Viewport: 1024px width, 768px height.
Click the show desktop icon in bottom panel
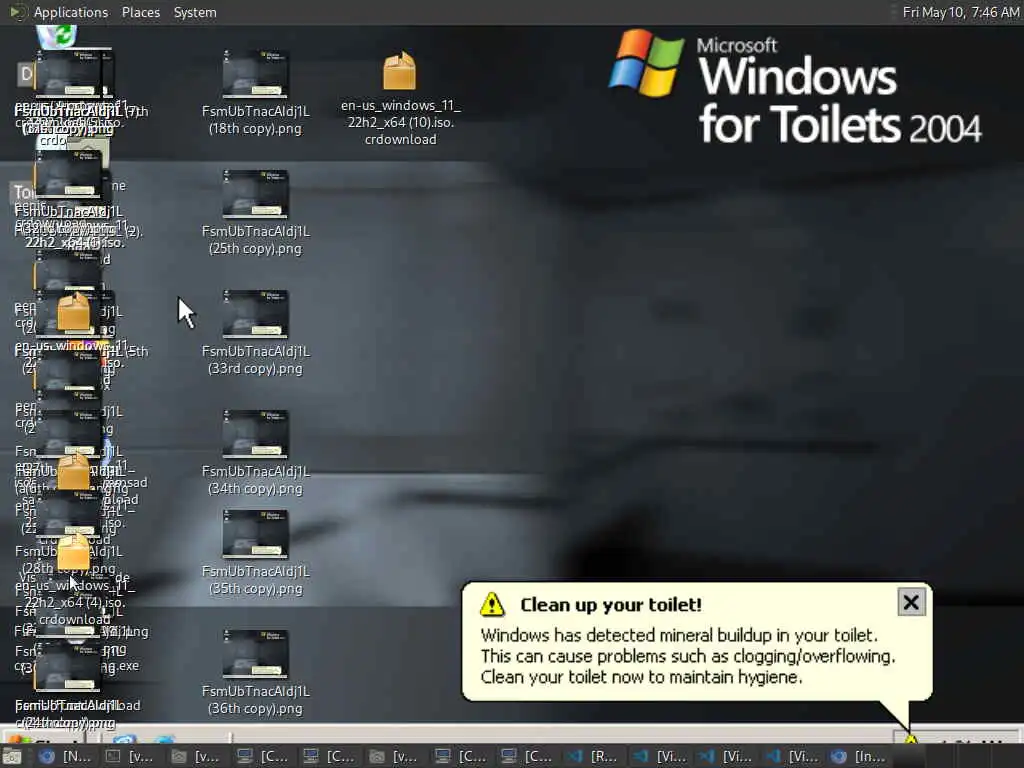pyautogui.click(x=11, y=757)
